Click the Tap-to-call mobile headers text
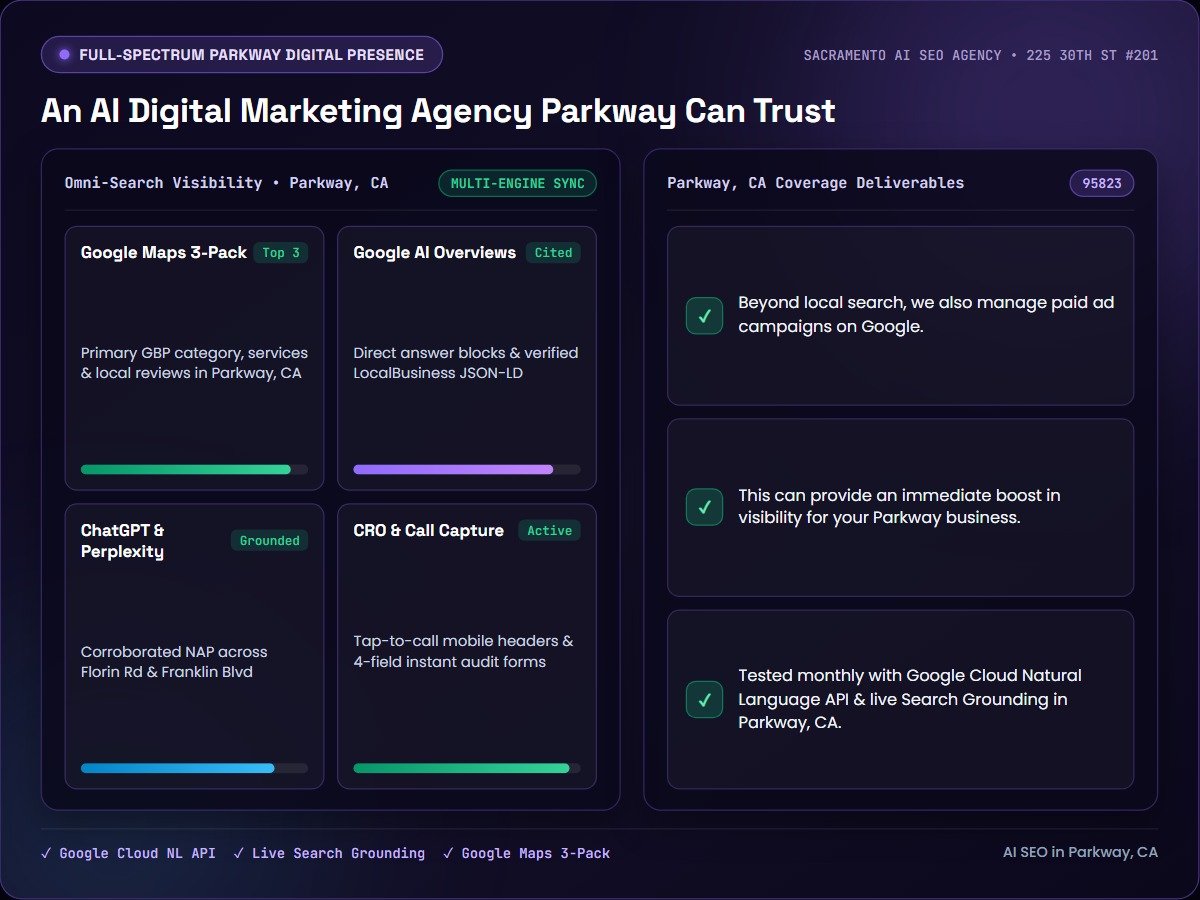1200x900 pixels. 464,652
